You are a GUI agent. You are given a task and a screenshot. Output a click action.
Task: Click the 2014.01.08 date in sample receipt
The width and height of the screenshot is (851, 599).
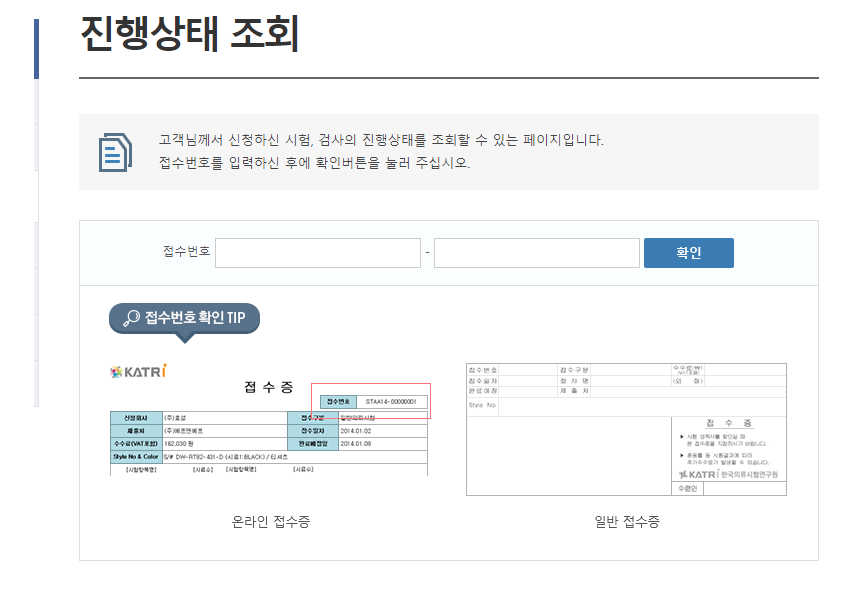pos(356,444)
